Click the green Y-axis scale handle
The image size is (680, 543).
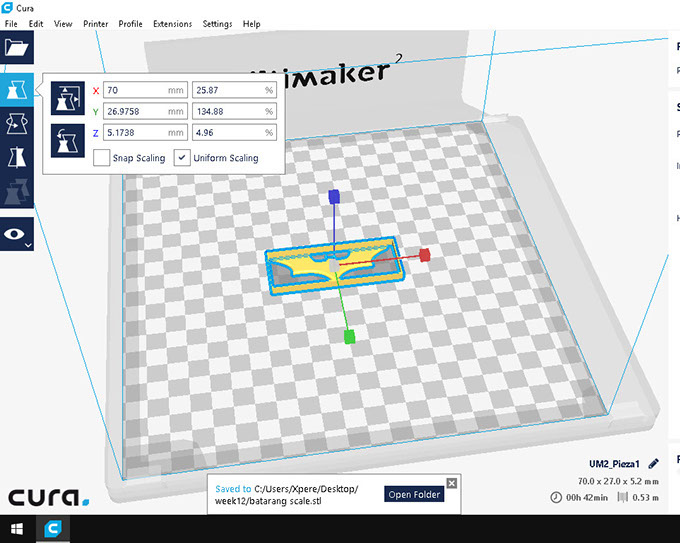[349, 337]
